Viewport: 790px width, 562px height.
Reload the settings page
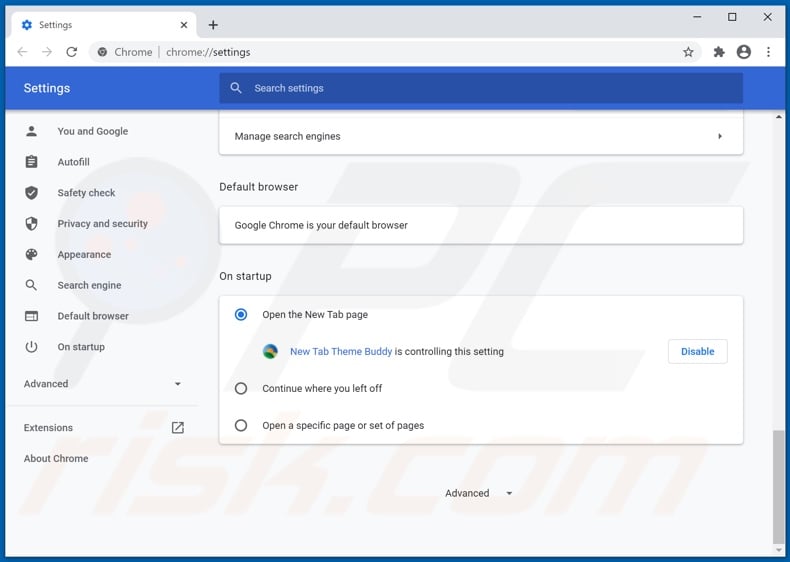click(72, 52)
